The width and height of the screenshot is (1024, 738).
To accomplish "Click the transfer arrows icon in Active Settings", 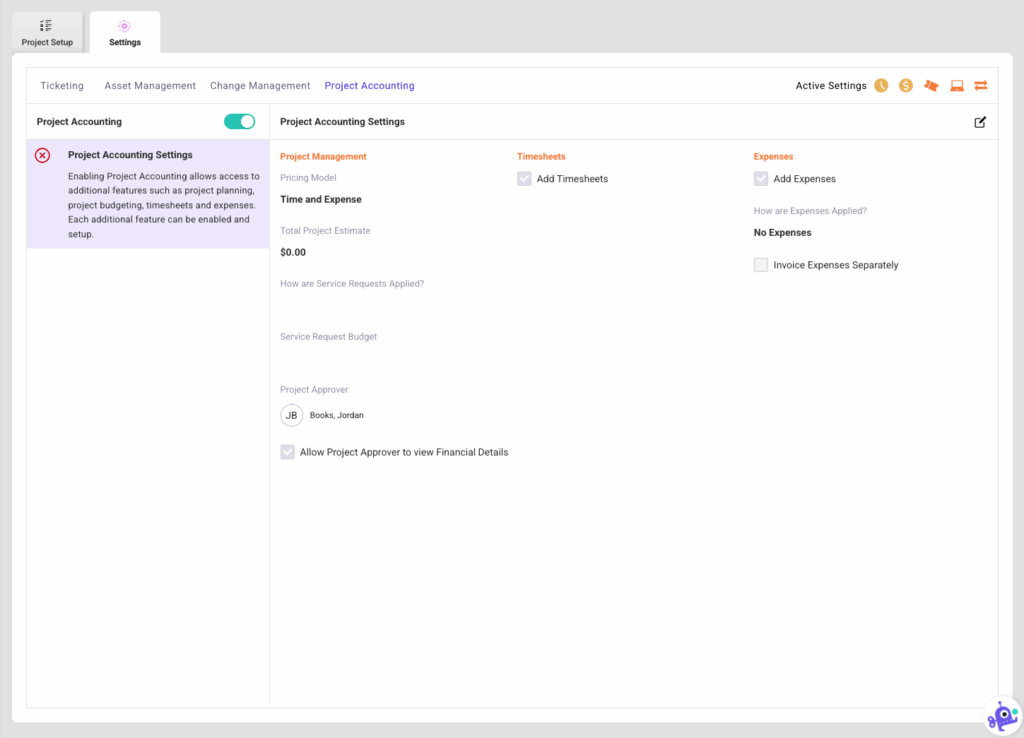I will (981, 86).
